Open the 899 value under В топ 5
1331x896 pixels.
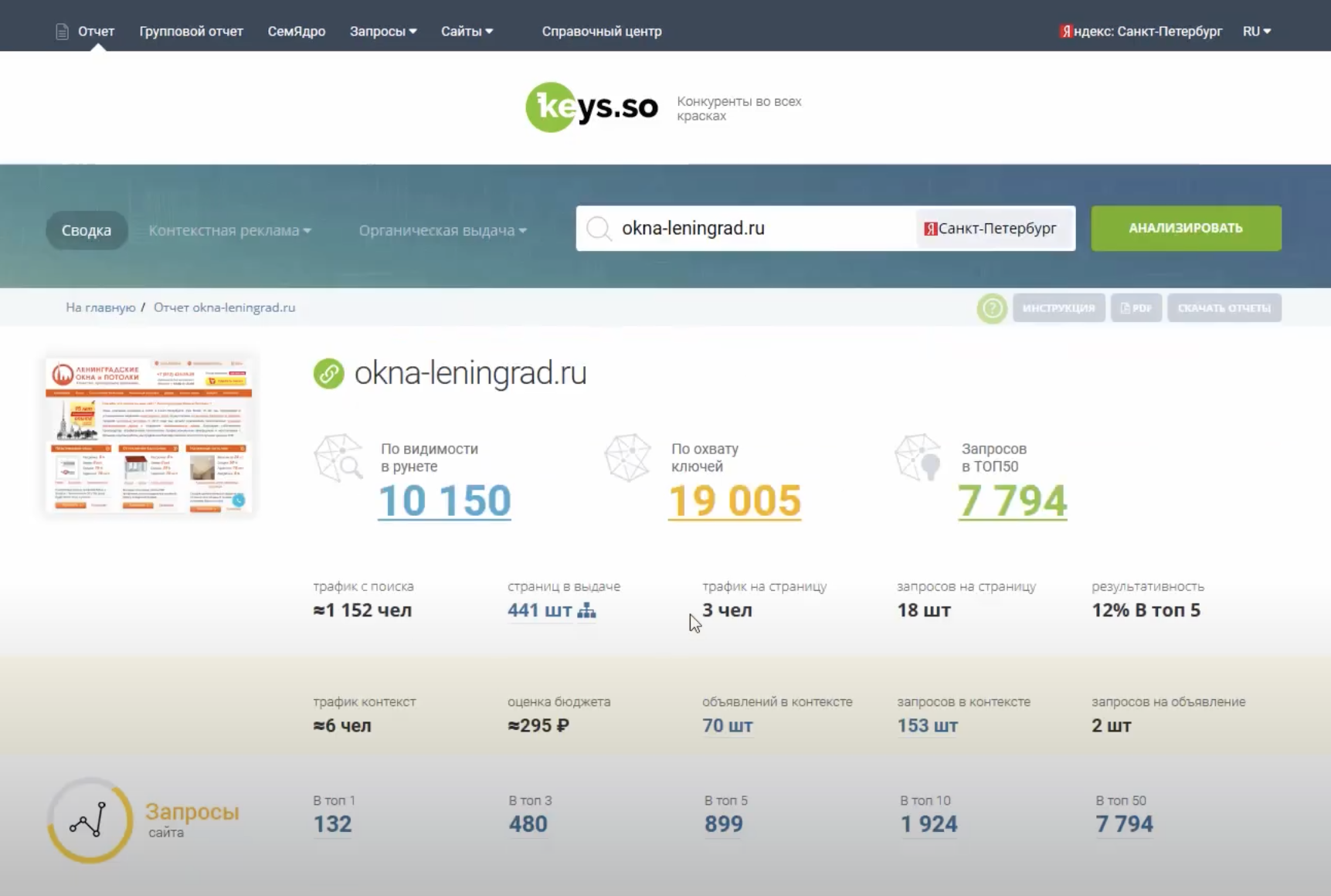[x=723, y=824]
